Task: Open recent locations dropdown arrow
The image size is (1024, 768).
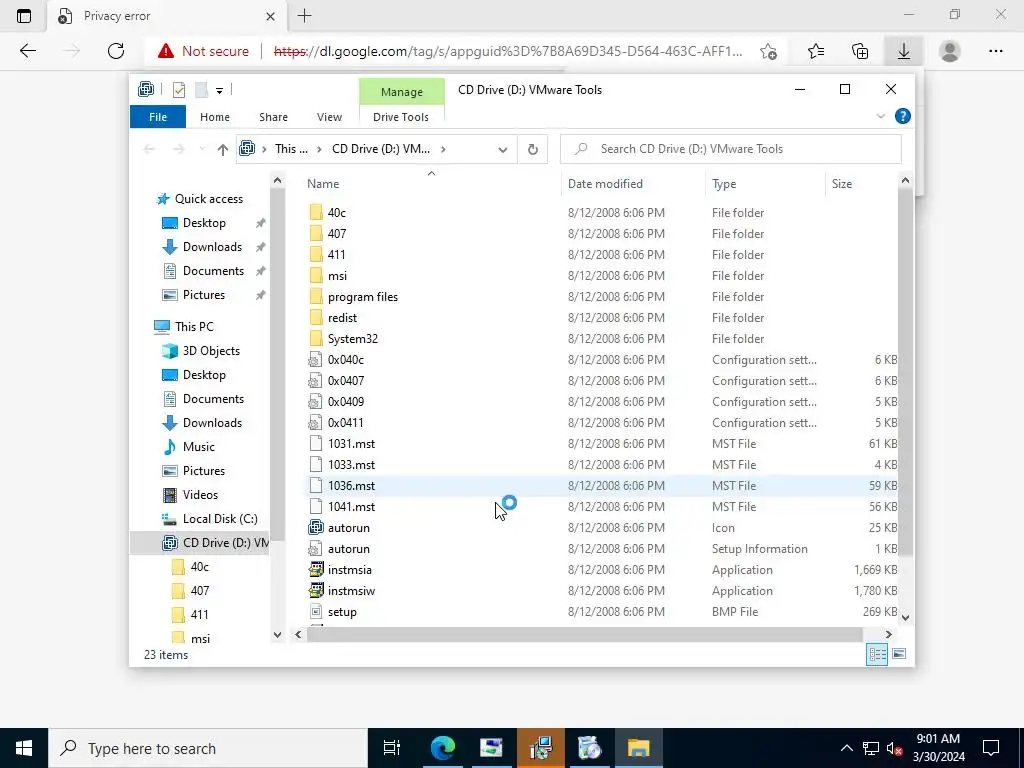Action: click(202, 150)
